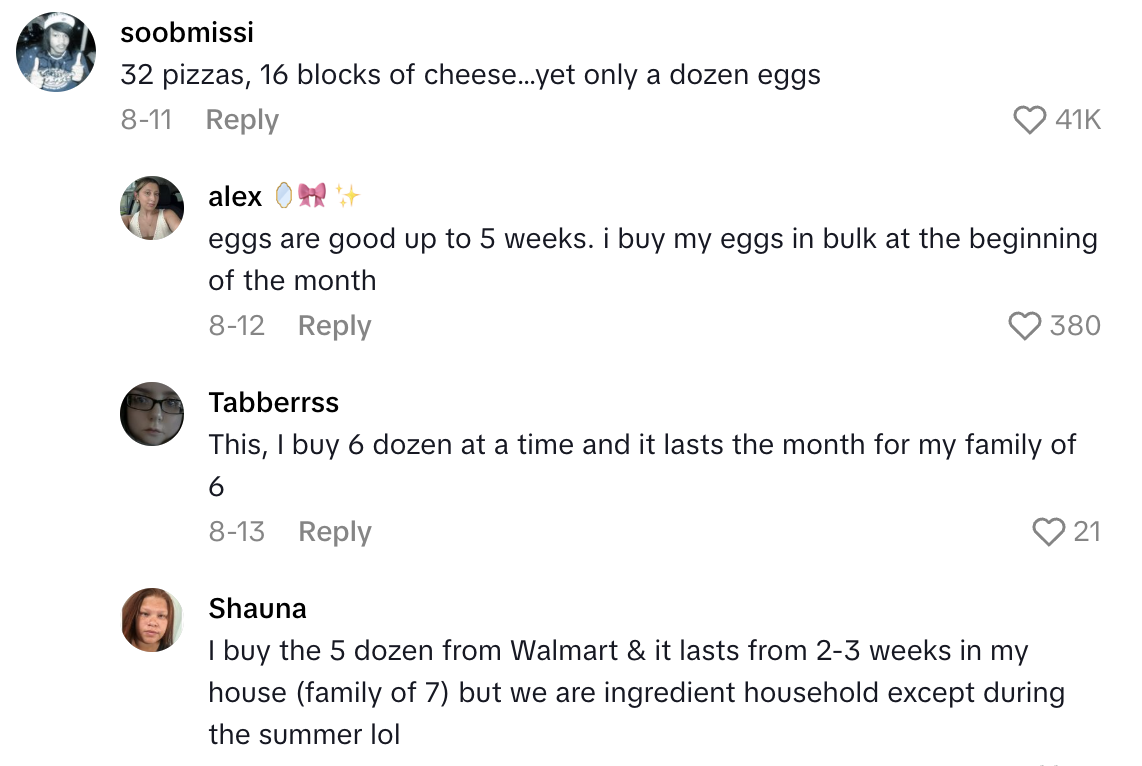Tap the heart icon on alex's reply

[1023, 325]
